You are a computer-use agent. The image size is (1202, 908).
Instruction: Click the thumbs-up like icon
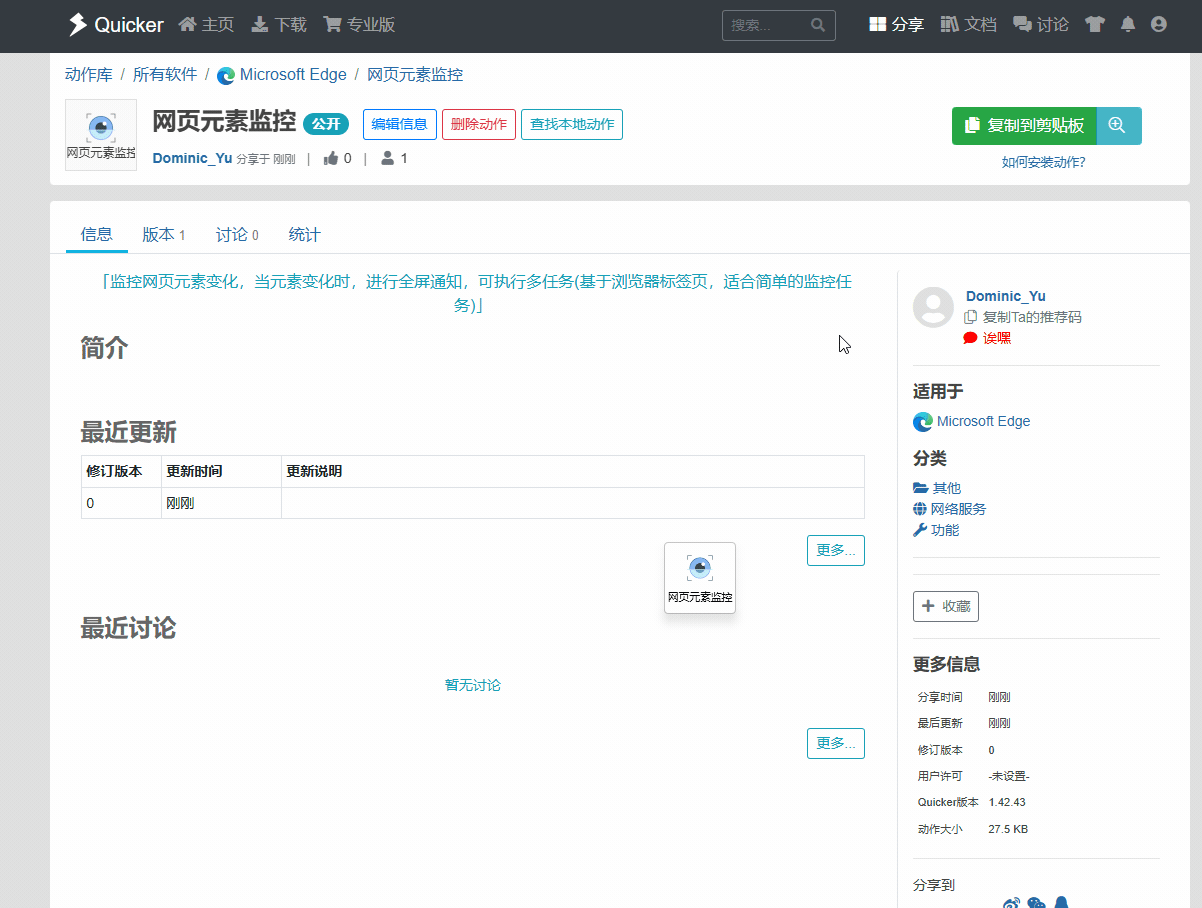click(x=331, y=158)
